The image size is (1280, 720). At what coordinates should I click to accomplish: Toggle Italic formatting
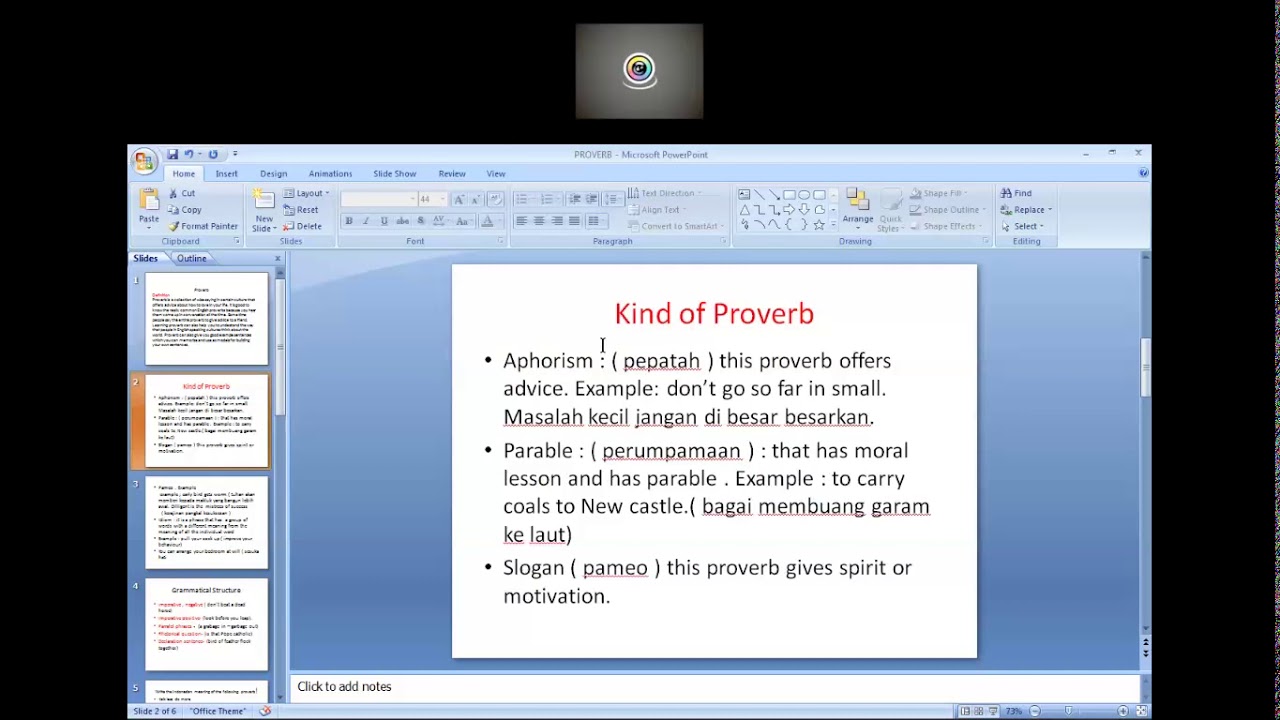tap(366, 221)
